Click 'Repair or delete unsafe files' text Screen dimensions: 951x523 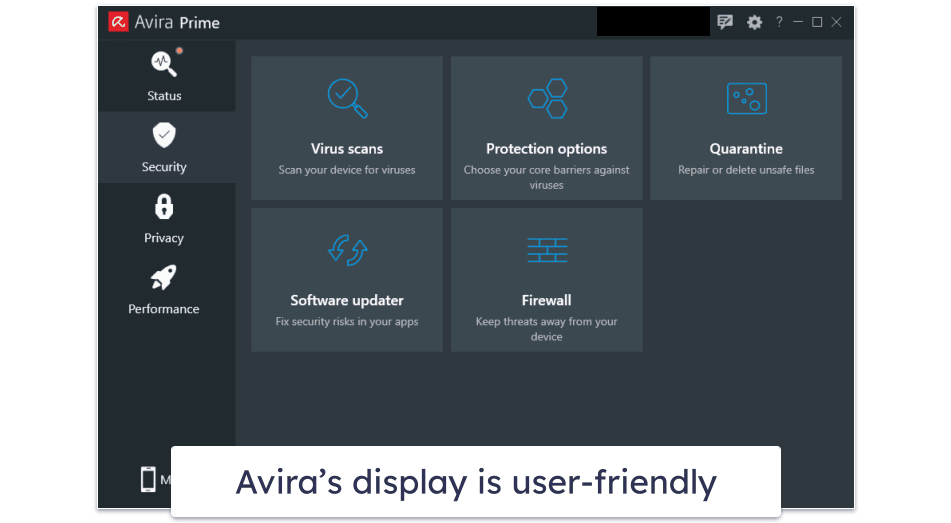coord(746,170)
